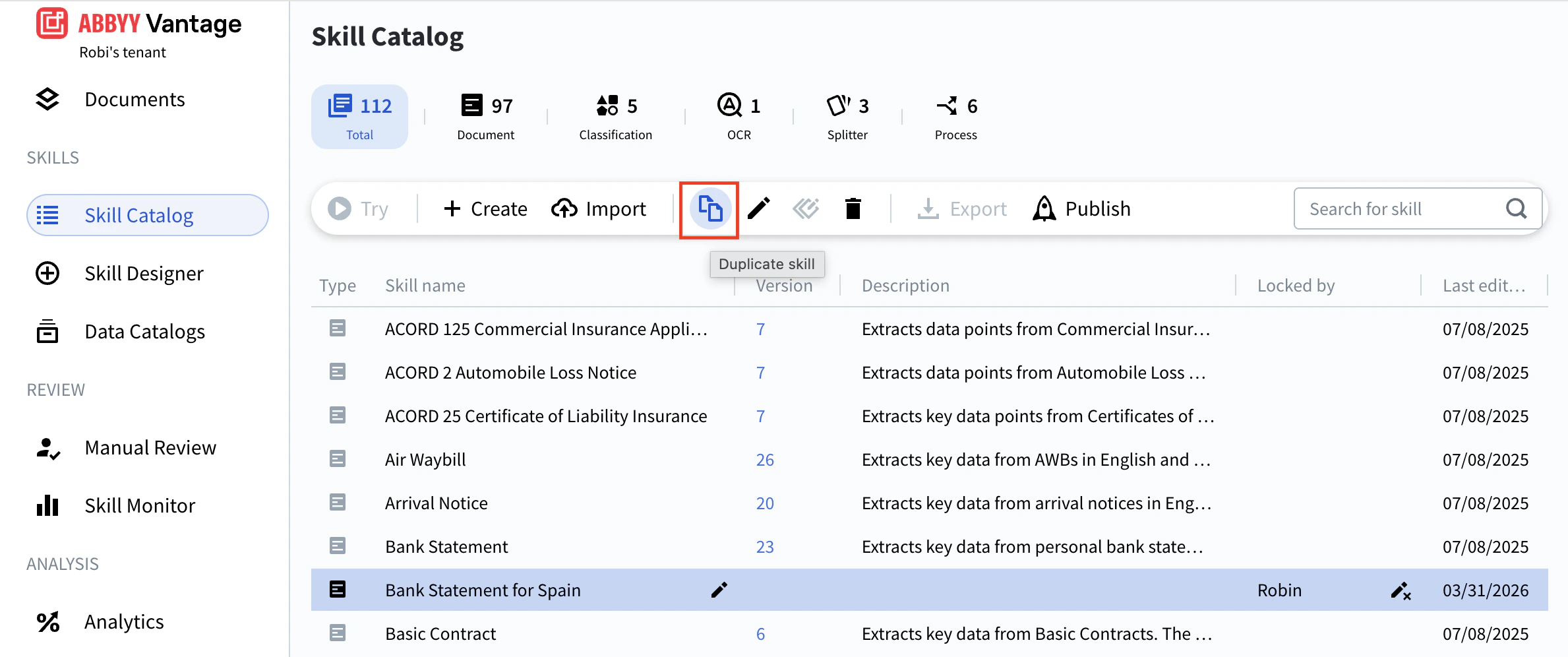Screen dimensions: 1568x657
Task: Select the Bank Statement skill name
Action: (446, 546)
